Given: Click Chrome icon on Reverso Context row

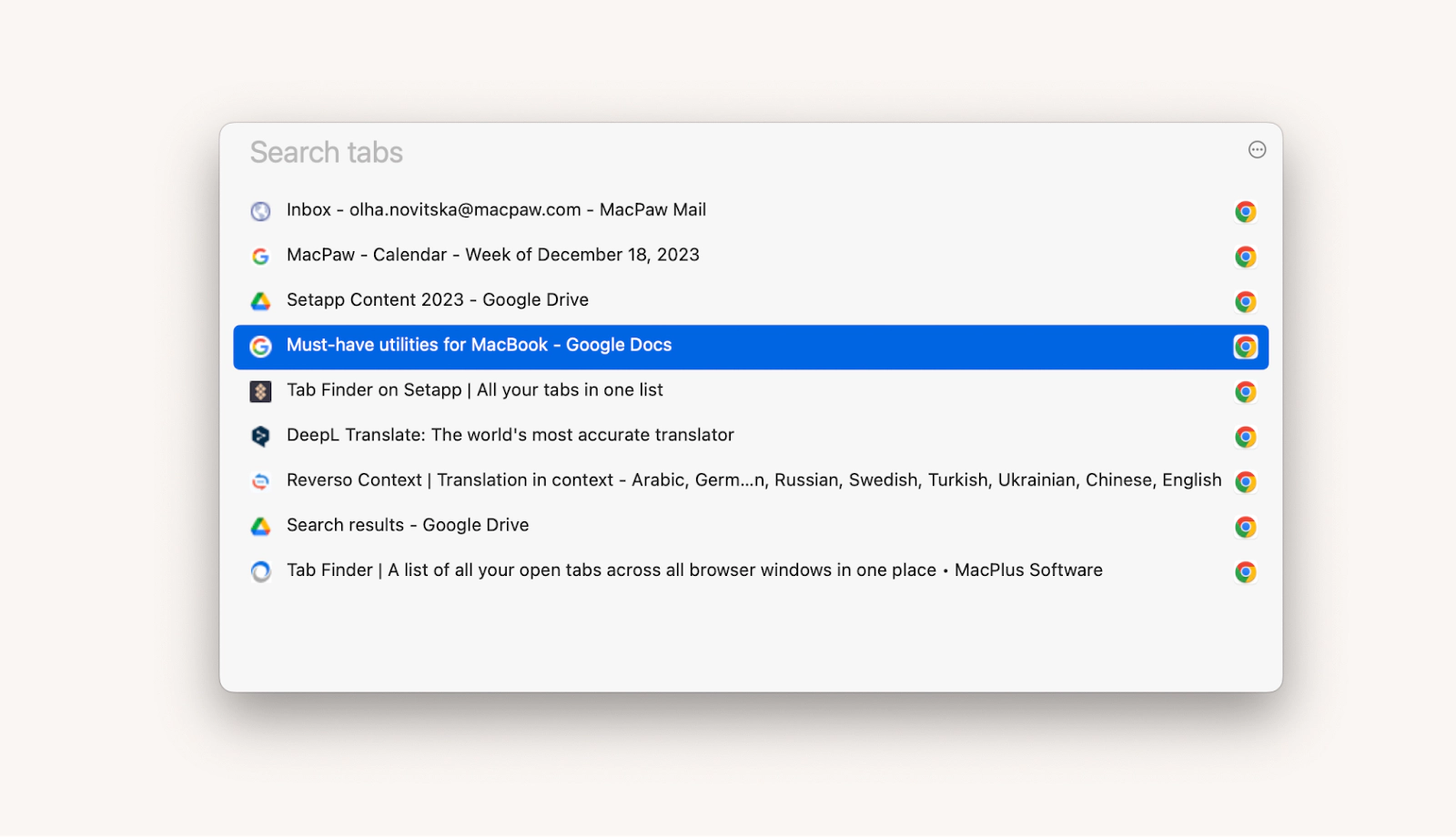Looking at the screenshot, I should click(x=1246, y=481).
